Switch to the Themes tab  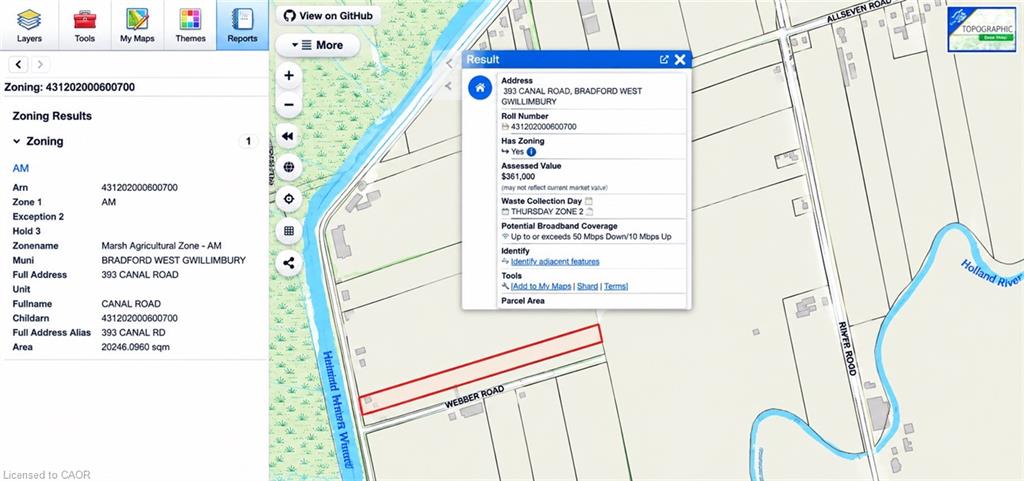click(x=190, y=25)
